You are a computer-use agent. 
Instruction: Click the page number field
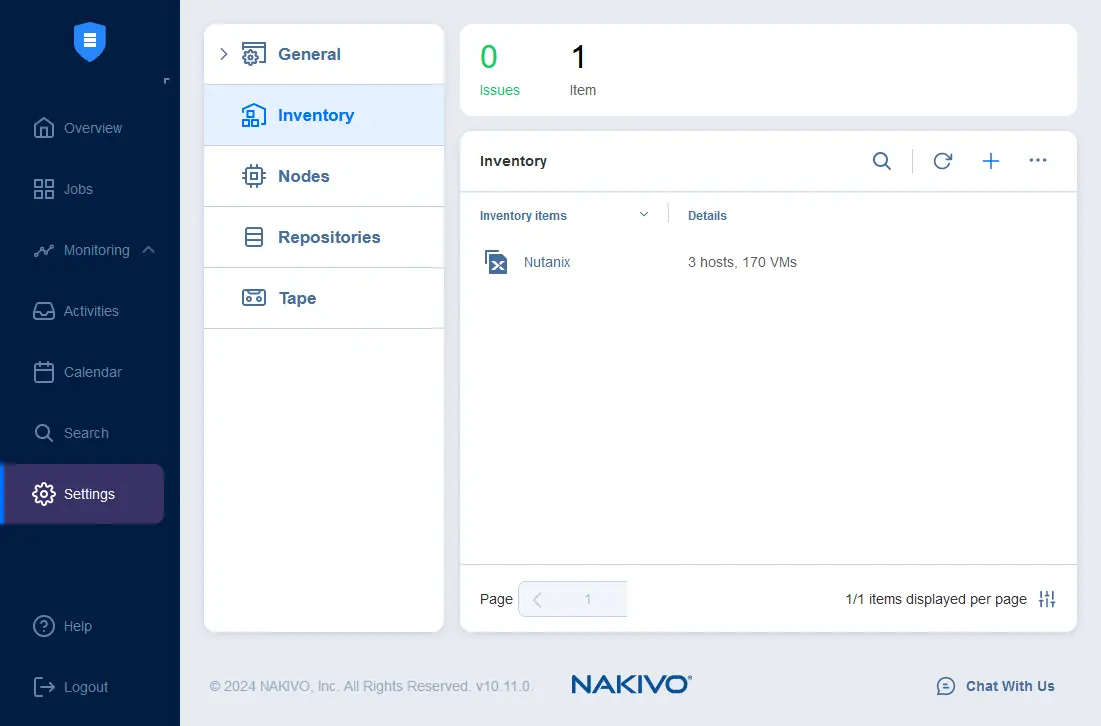pyautogui.click(x=588, y=599)
